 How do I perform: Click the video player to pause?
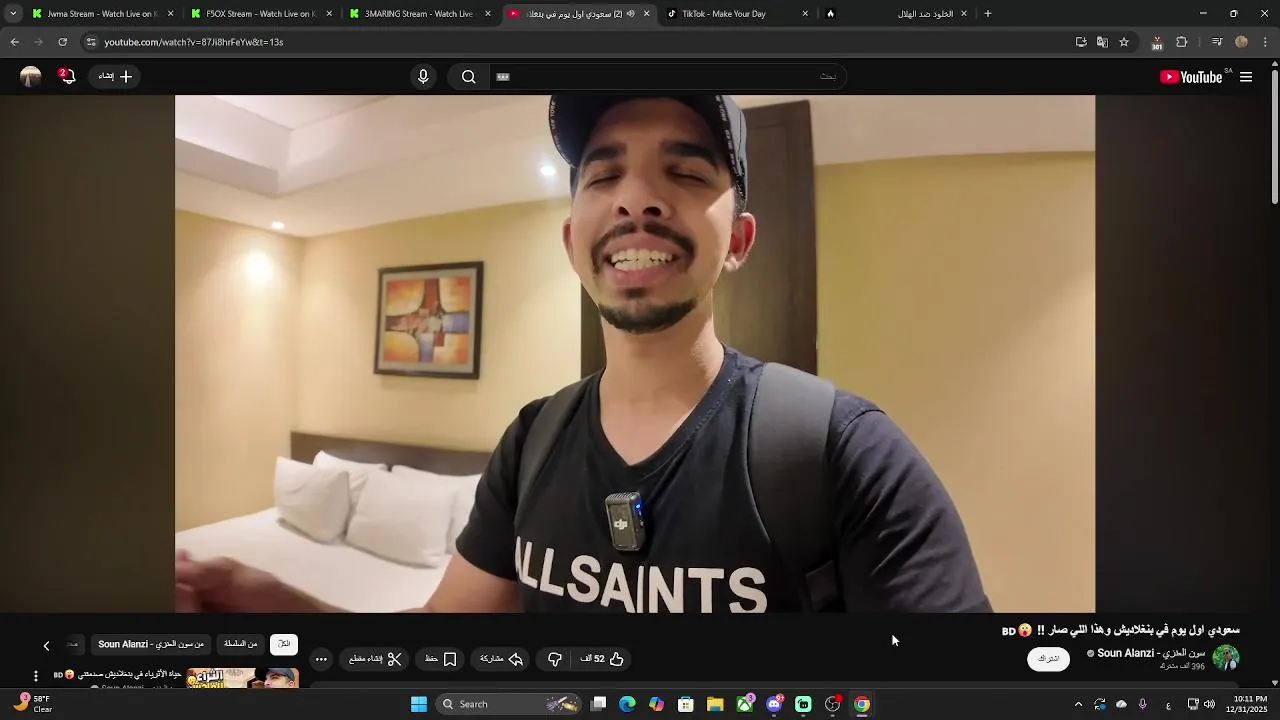coord(635,354)
